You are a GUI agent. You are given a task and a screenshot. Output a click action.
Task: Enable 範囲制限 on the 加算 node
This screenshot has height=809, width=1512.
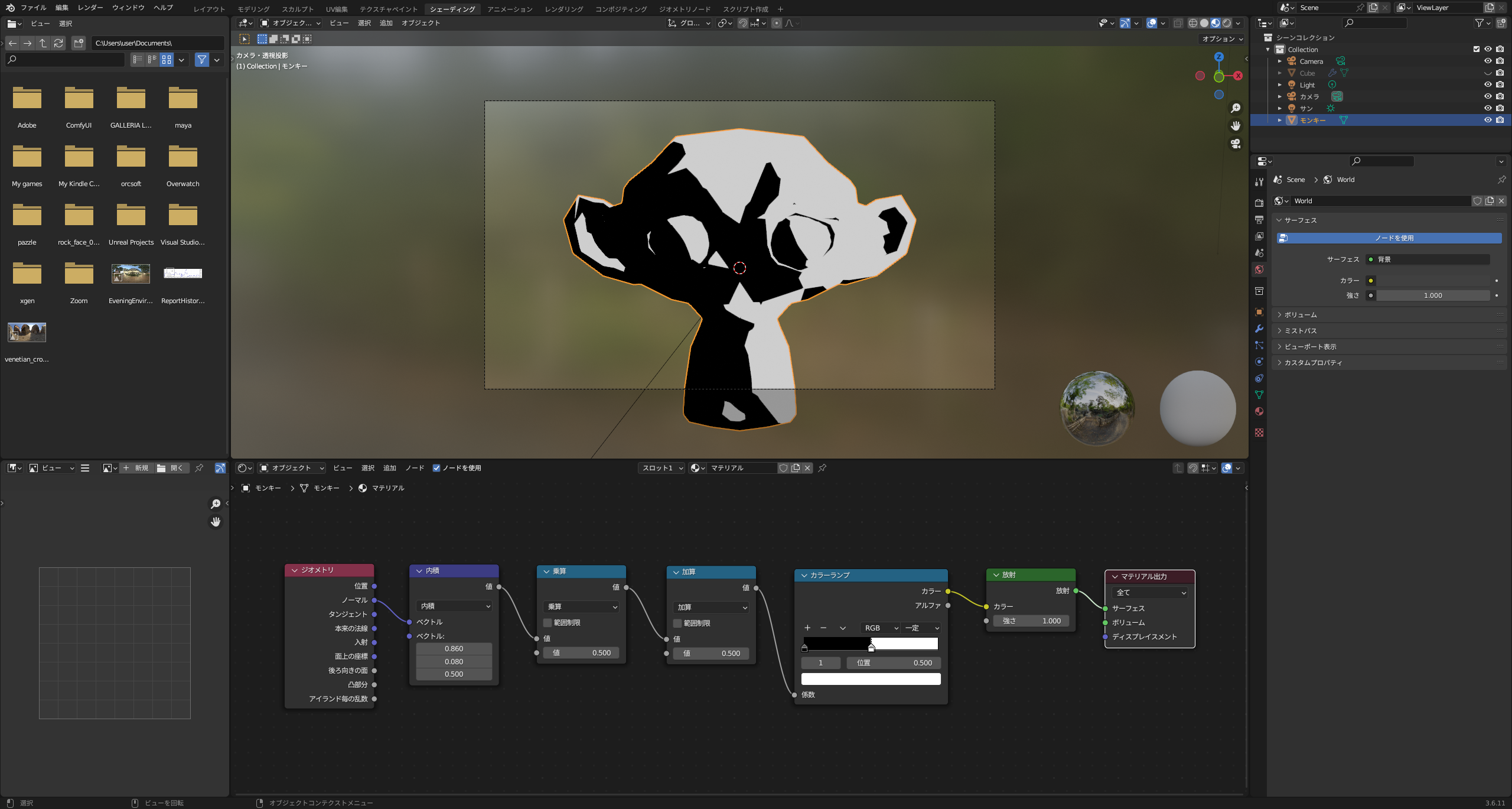(x=677, y=623)
